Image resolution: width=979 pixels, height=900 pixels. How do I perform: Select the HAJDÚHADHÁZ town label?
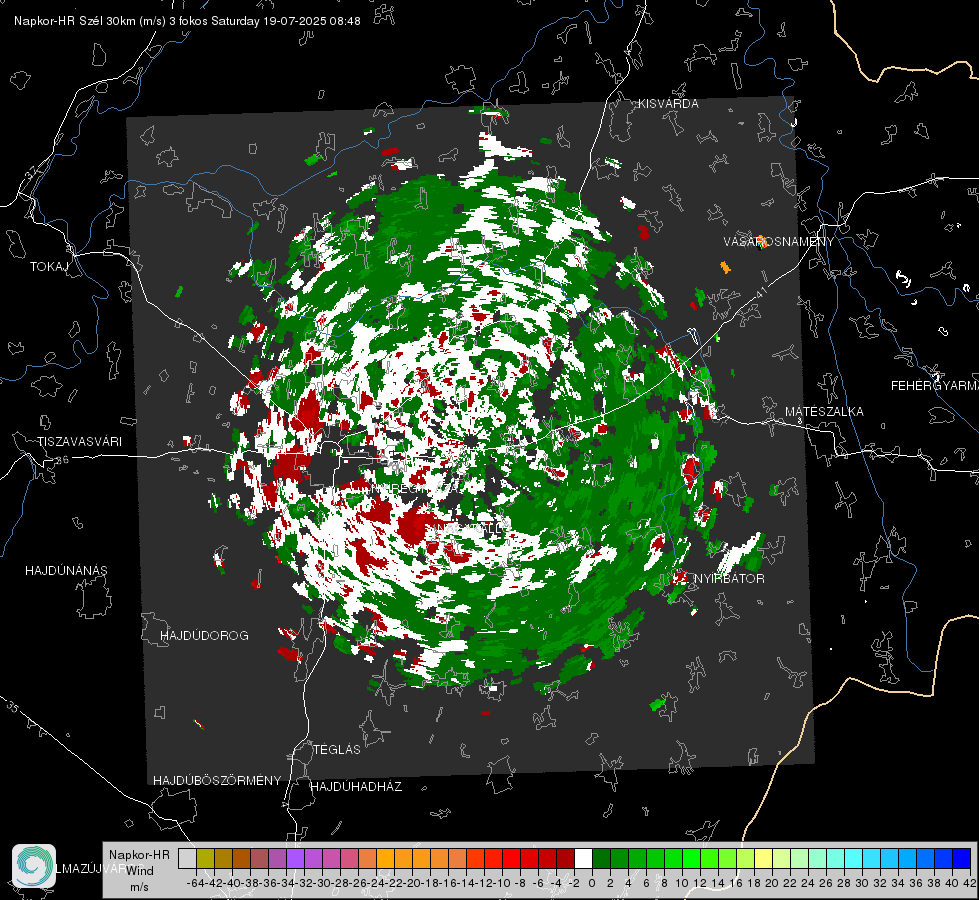click(356, 786)
